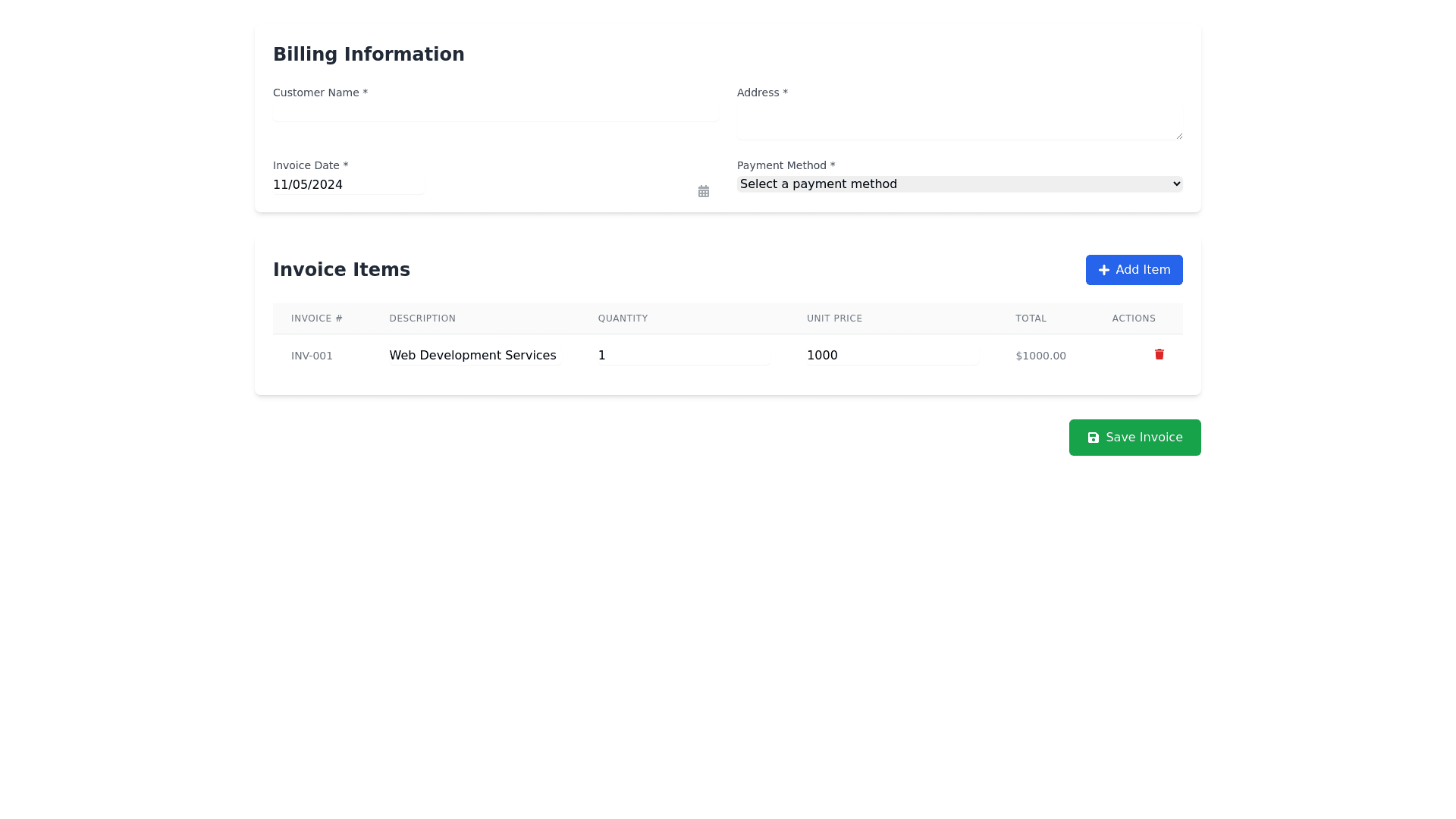Select the INV-001 invoice number cell
Screen dimensions: 1456x819
click(x=312, y=356)
